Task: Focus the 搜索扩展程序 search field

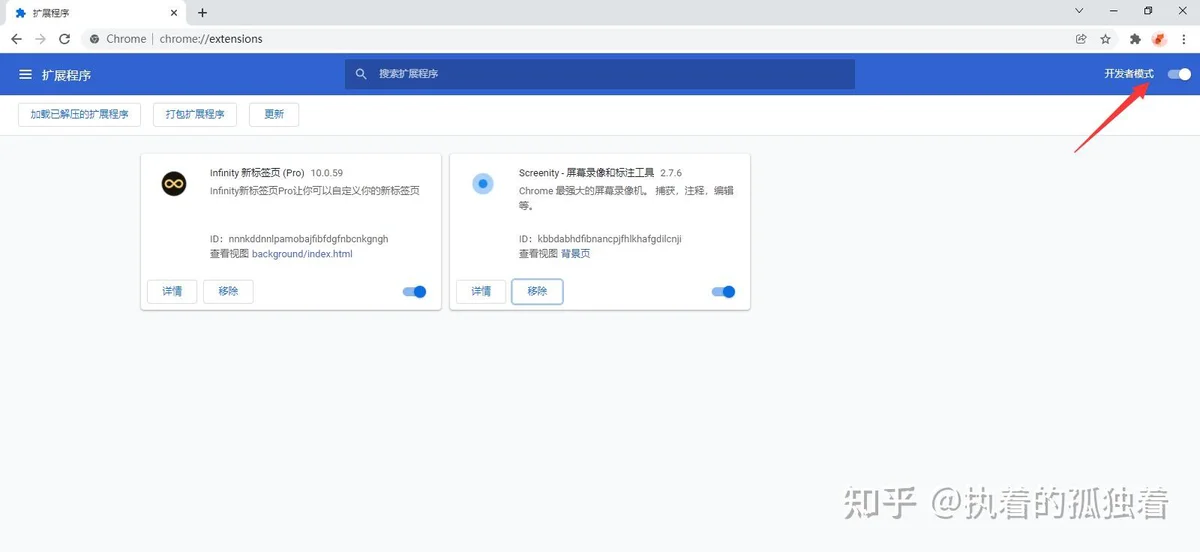Action: click(x=600, y=74)
